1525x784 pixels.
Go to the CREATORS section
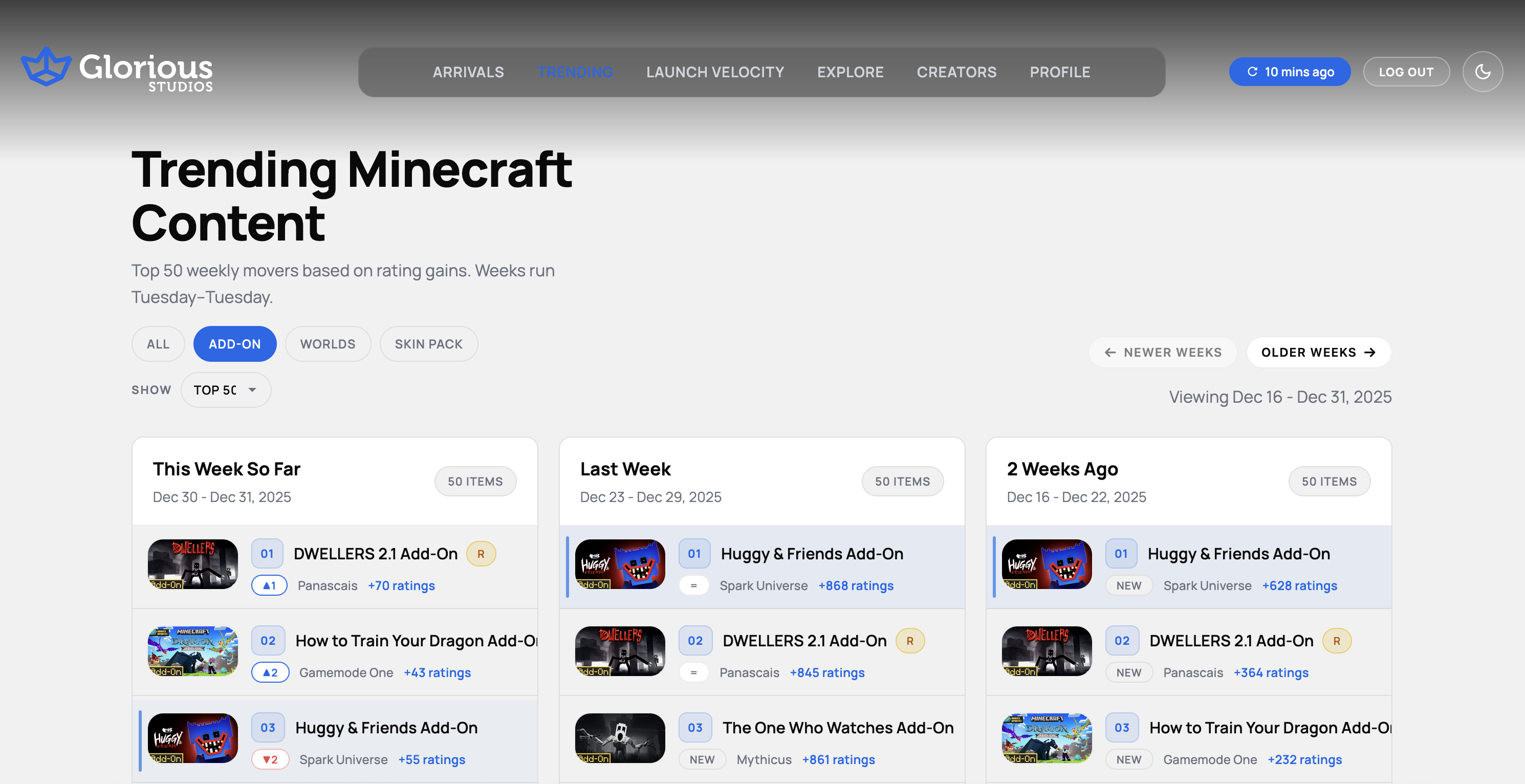coord(956,72)
